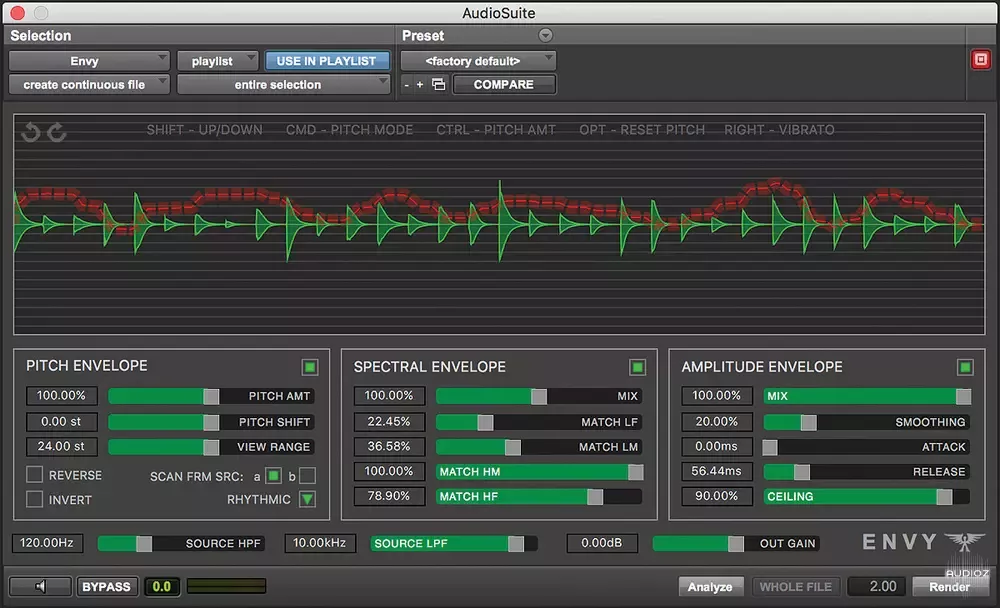Click the CEILING slider
Image resolution: width=1000 pixels, height=608 pixels.
(867, 496)
